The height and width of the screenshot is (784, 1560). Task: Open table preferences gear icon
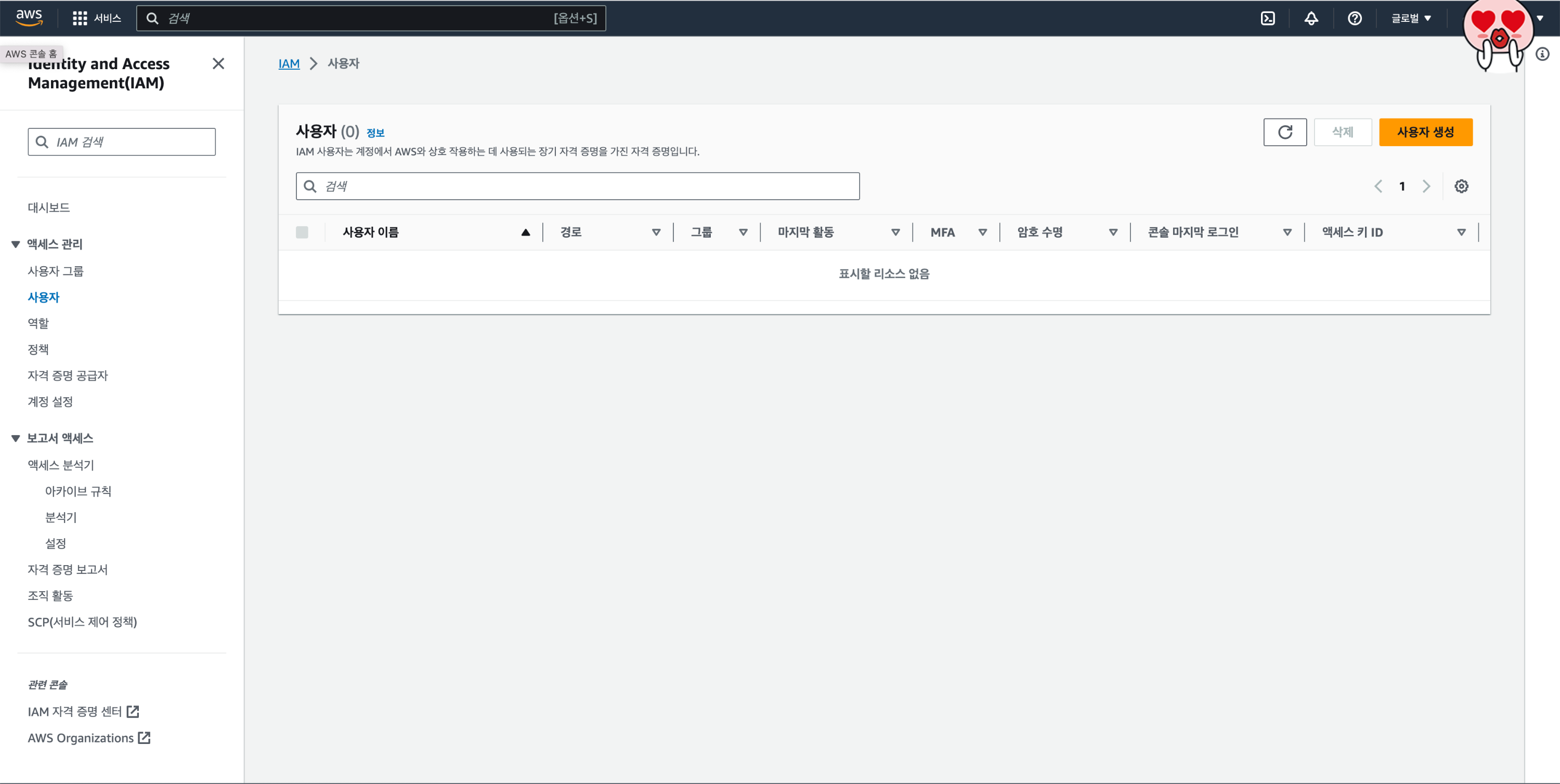click(1461, 187)
